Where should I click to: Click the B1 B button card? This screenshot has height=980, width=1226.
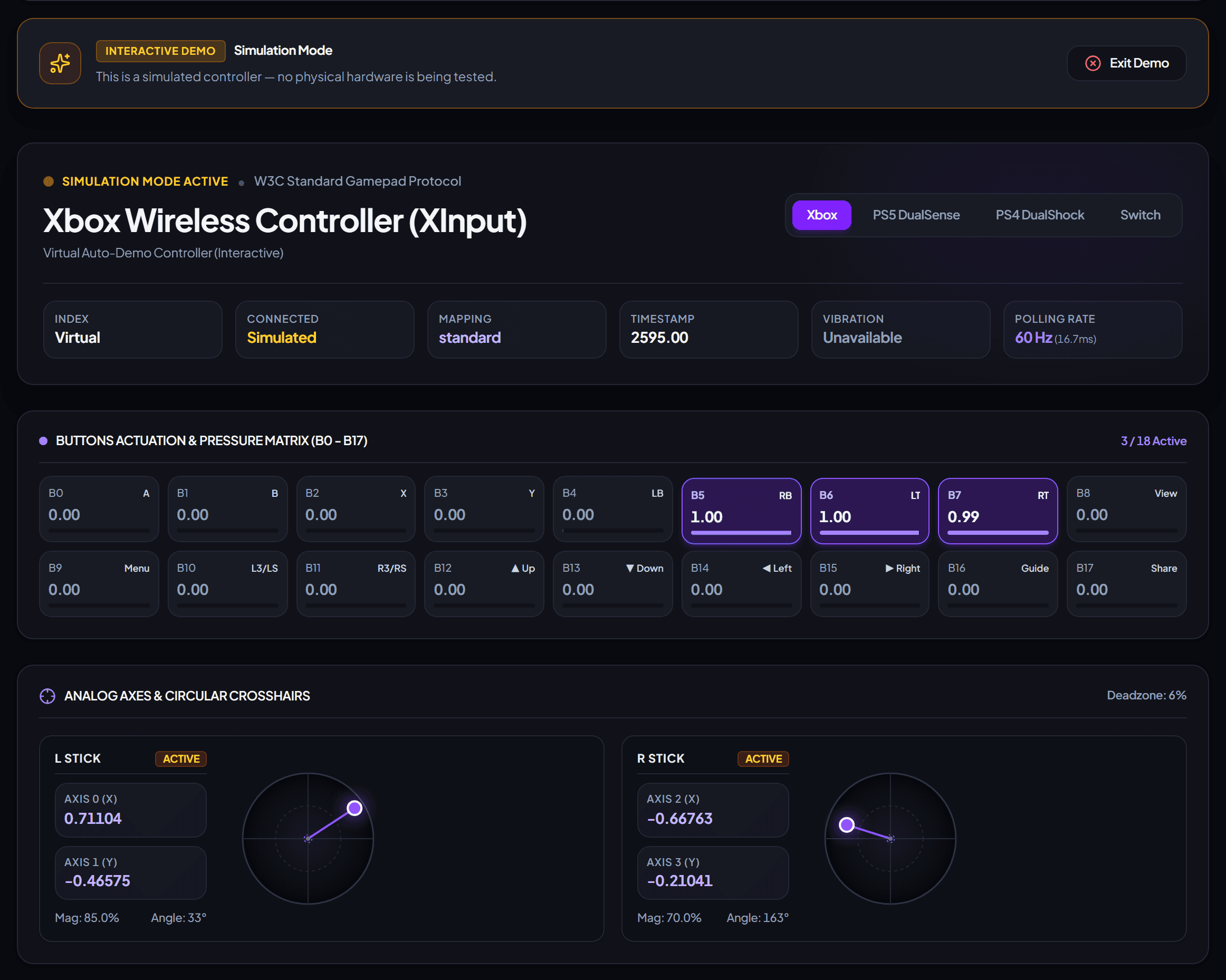pyautogui.click(x=227, y=509)
